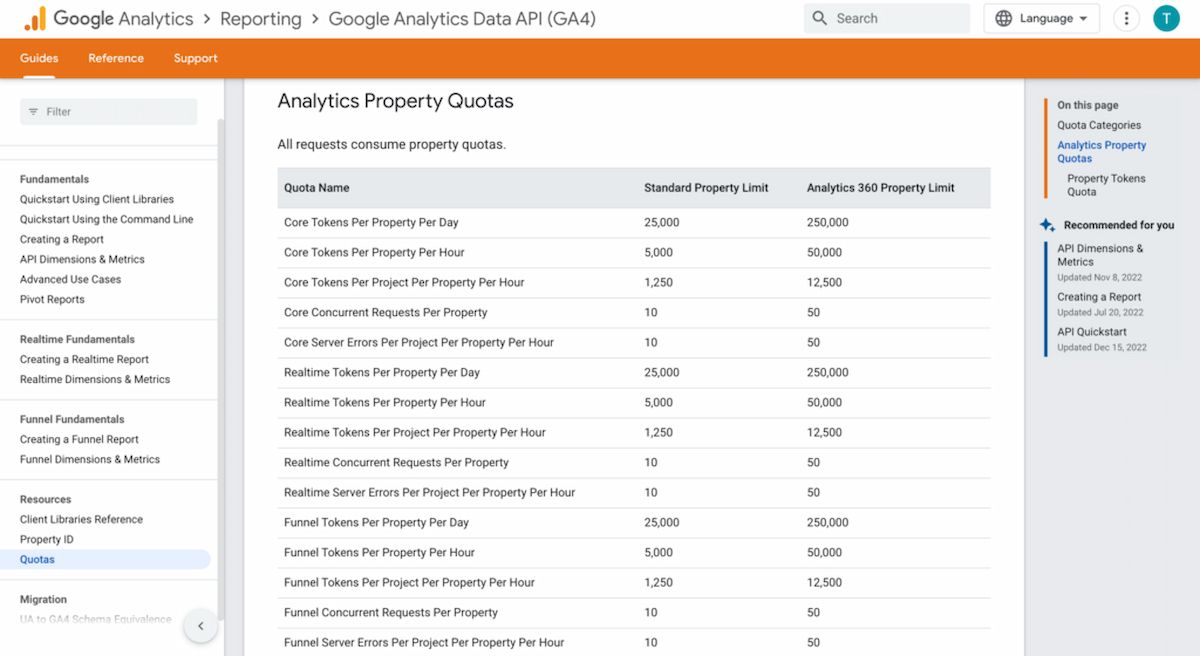The height and width of the screenshot is (656, 1200).
Task: Select Core Server Errors Per Project row
Action: pos(634,342)
